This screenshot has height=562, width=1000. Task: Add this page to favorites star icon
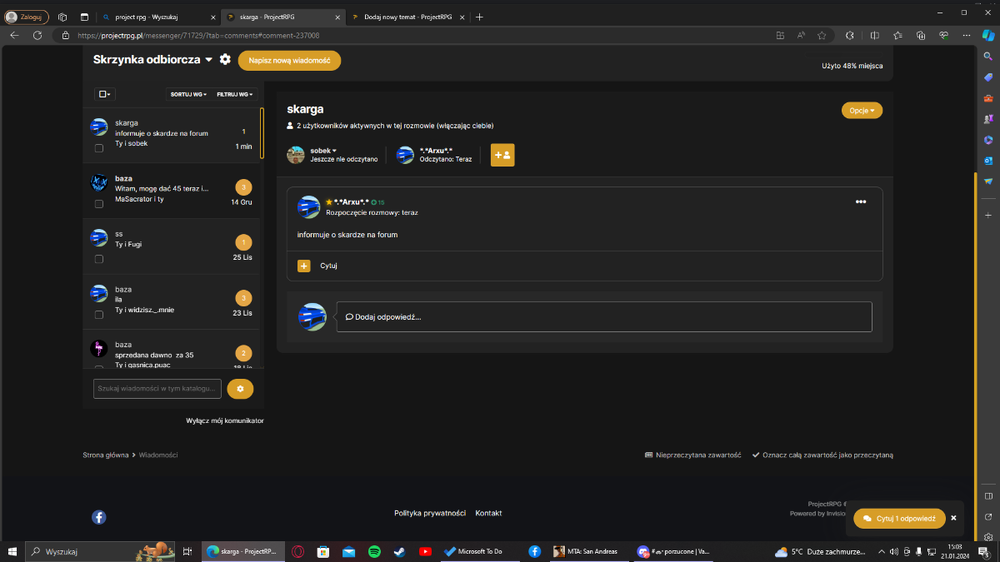[821, 36]
